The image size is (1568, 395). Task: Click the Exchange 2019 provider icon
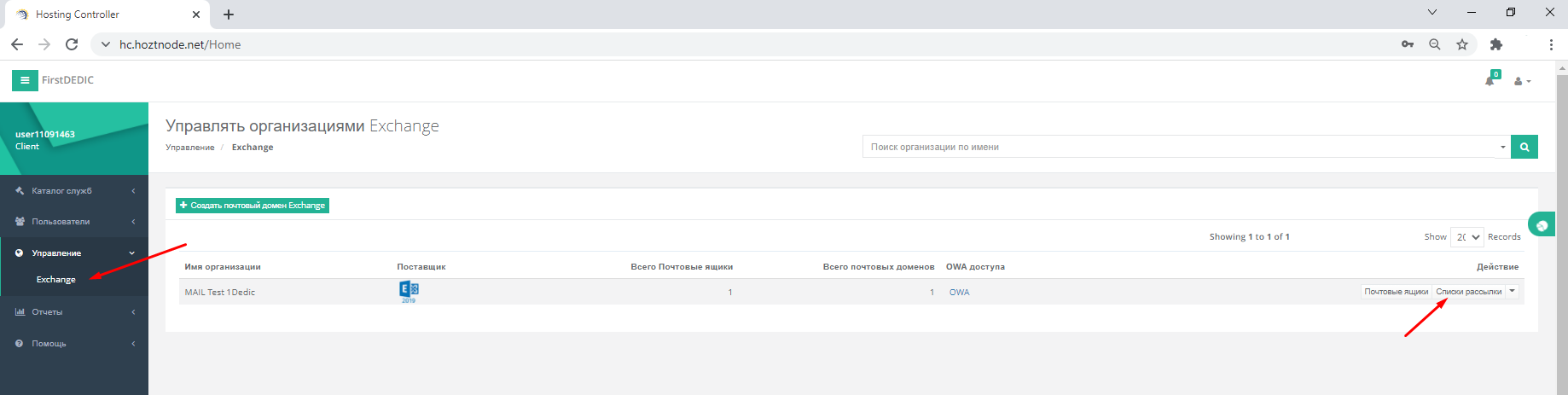[409, 291]
